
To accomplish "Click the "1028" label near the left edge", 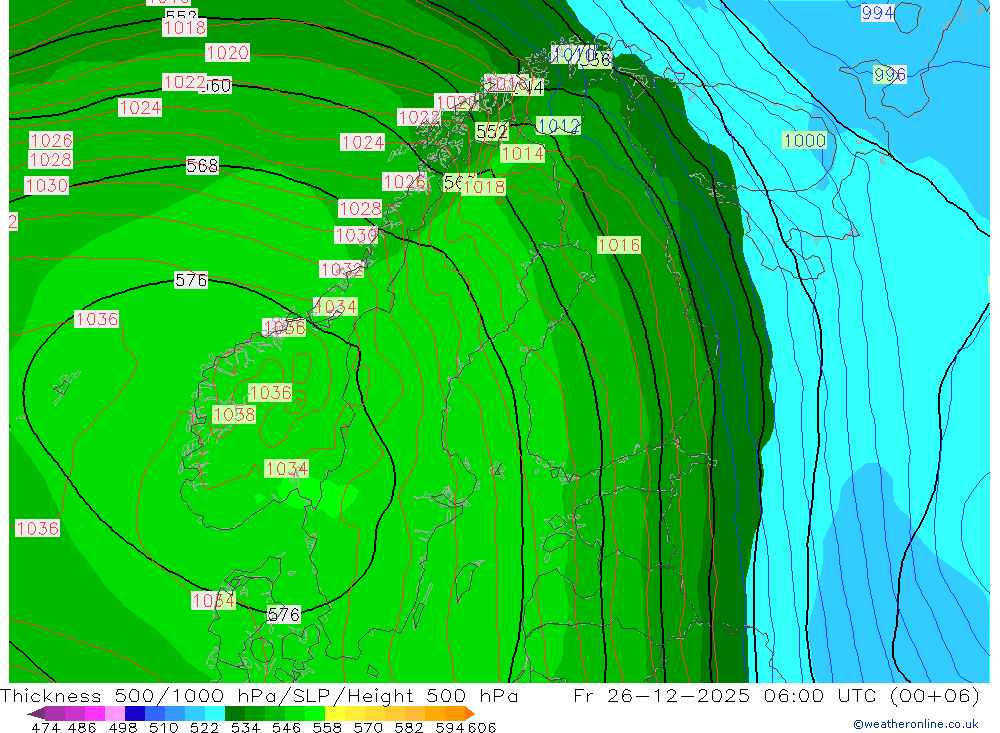I will coord(50,159).
